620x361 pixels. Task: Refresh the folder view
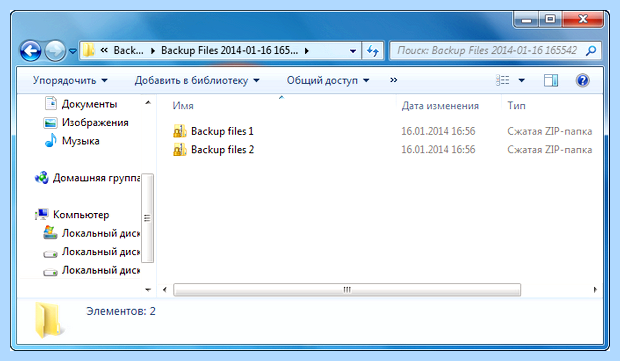pos(372,51)
